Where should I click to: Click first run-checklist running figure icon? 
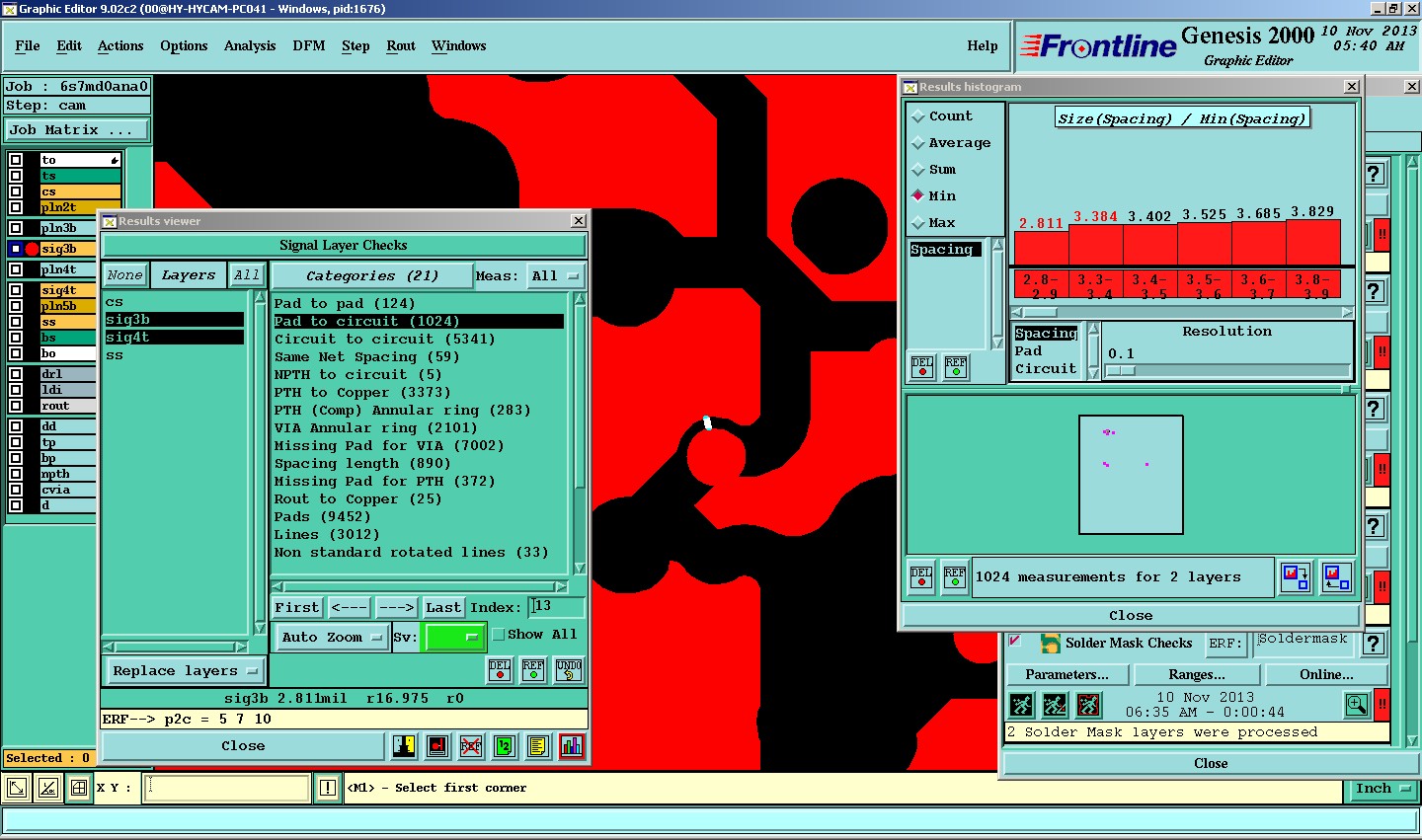pos(1021,705)
